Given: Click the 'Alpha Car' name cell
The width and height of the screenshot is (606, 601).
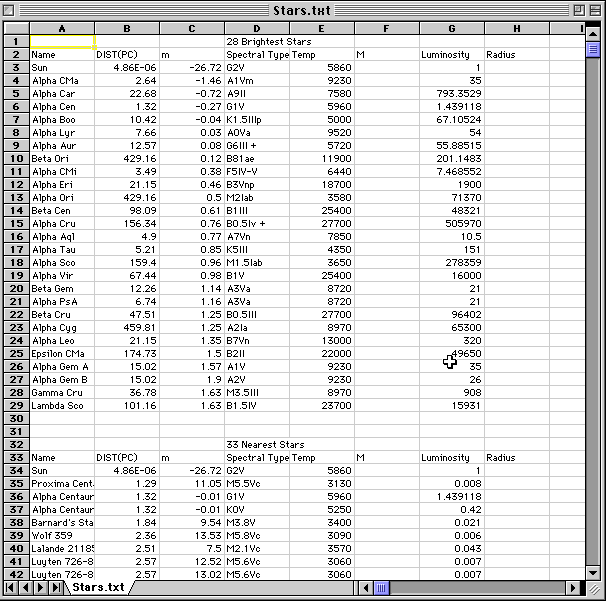Looking at the screenshot, I should tap(62, 94).
